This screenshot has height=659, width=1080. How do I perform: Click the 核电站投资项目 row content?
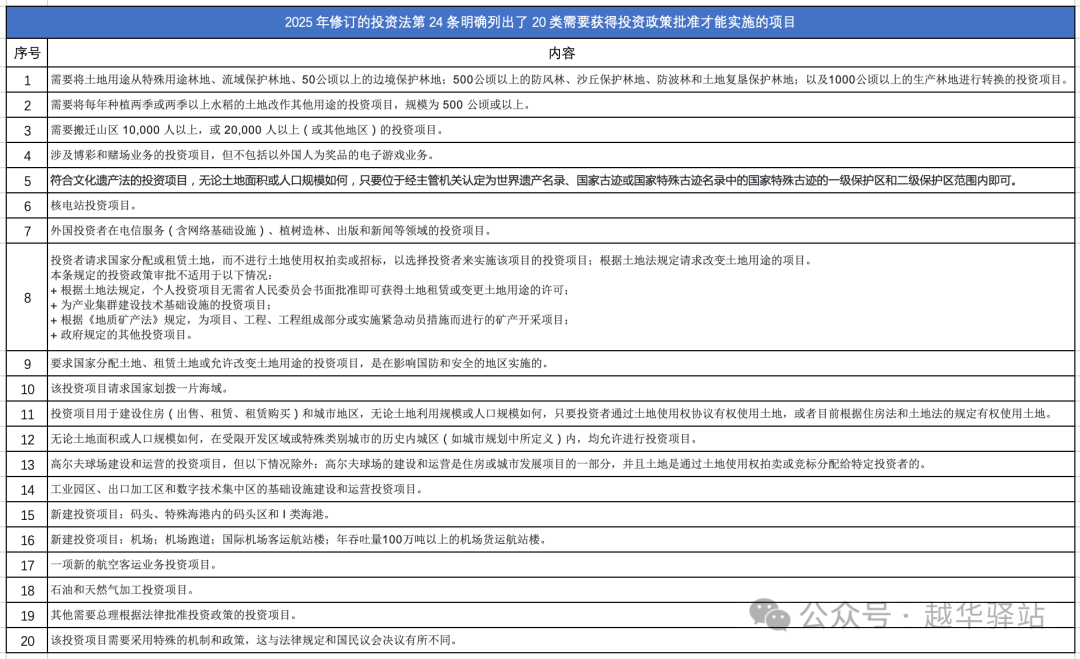click(x=300, y=206)
